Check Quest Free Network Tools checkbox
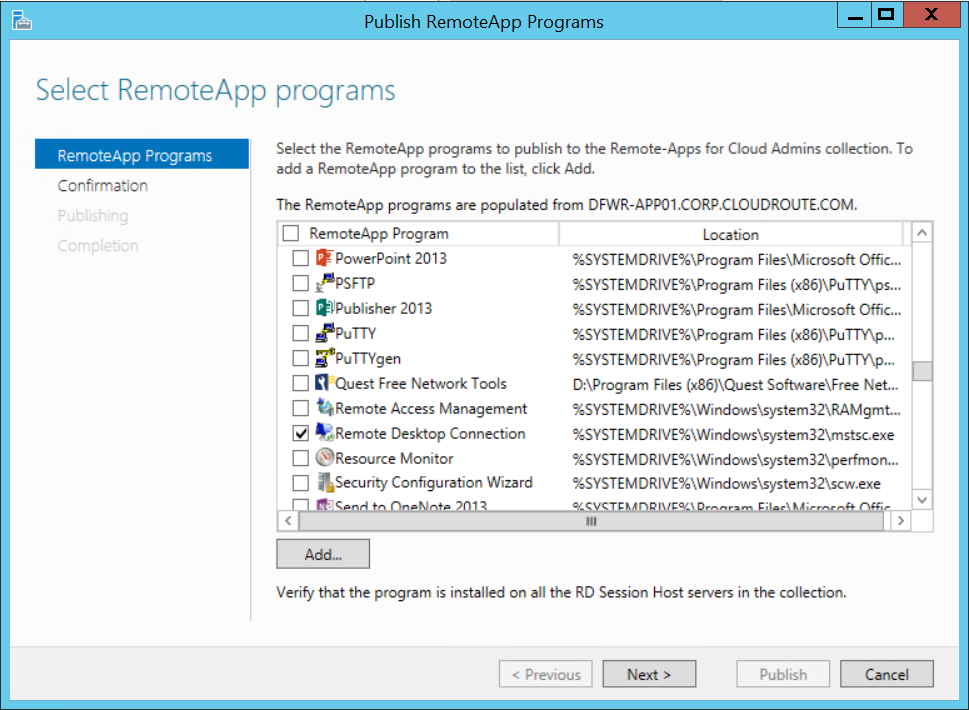The width and height of the screenshot is (969, 710). pyautogui.click(x=300, y=383)
